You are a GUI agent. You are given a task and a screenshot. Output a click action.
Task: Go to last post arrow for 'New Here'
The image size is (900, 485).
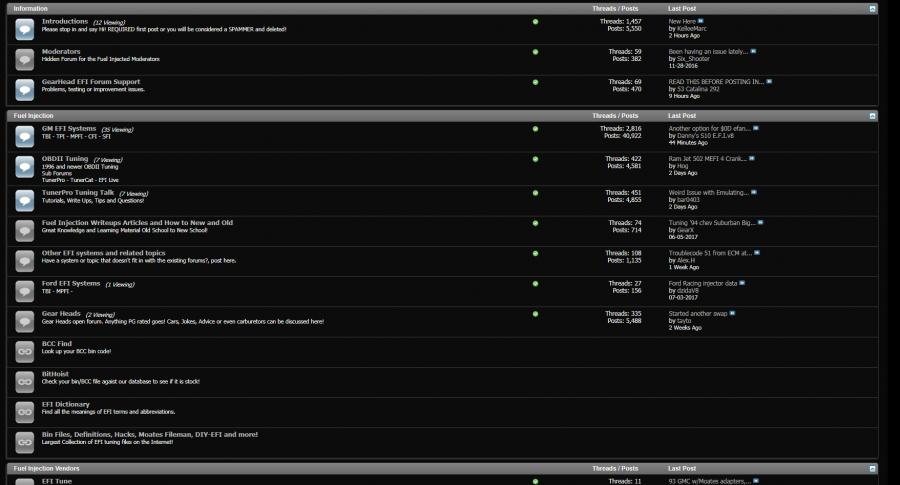701,21
